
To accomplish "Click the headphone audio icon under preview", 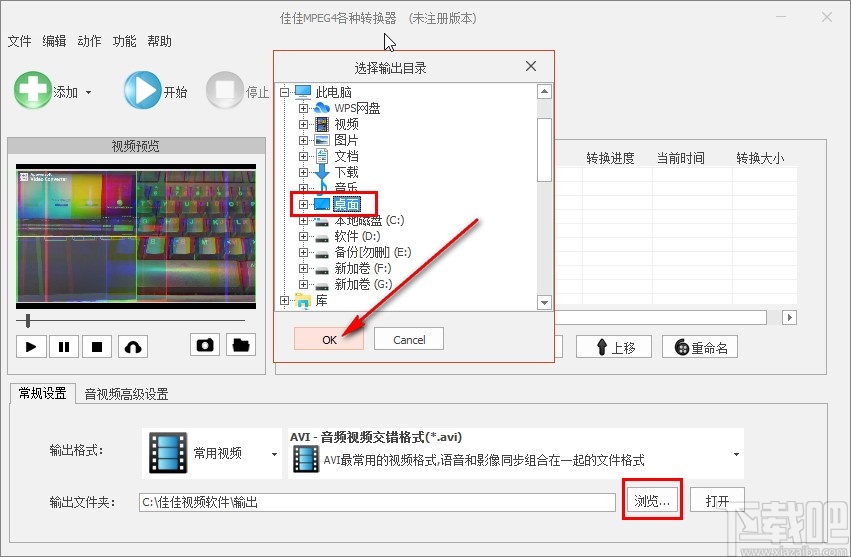I will coord(133,346).
